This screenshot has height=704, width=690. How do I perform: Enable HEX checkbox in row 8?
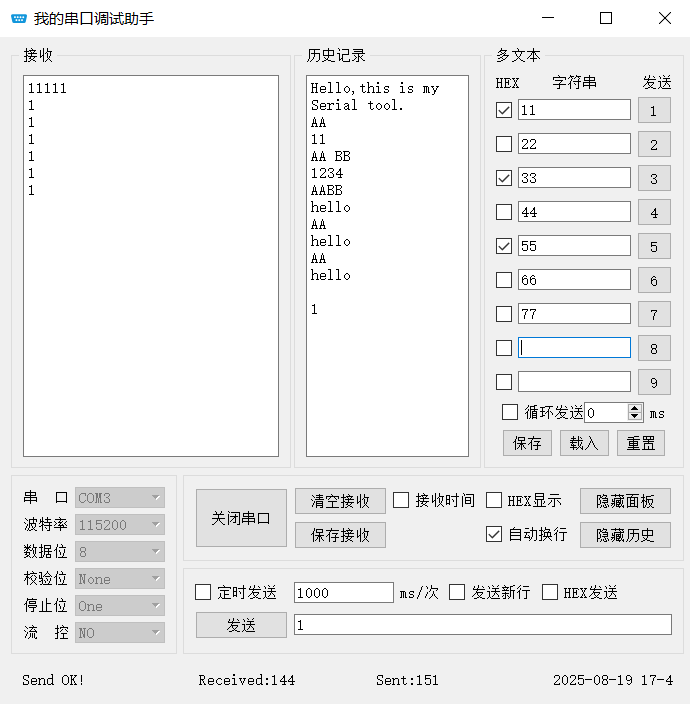tap(504, 348)
